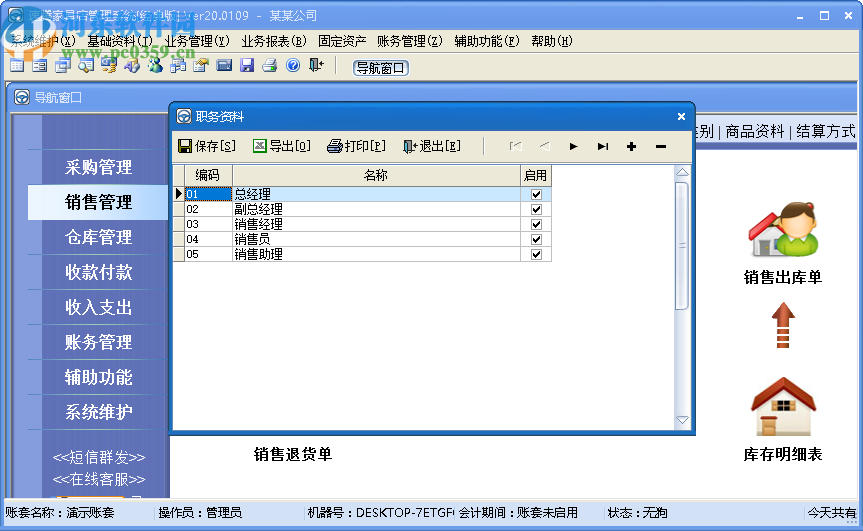Select the code cell 05
The height and width of the screenshot is (531, 863).
[x=208, y=254]
